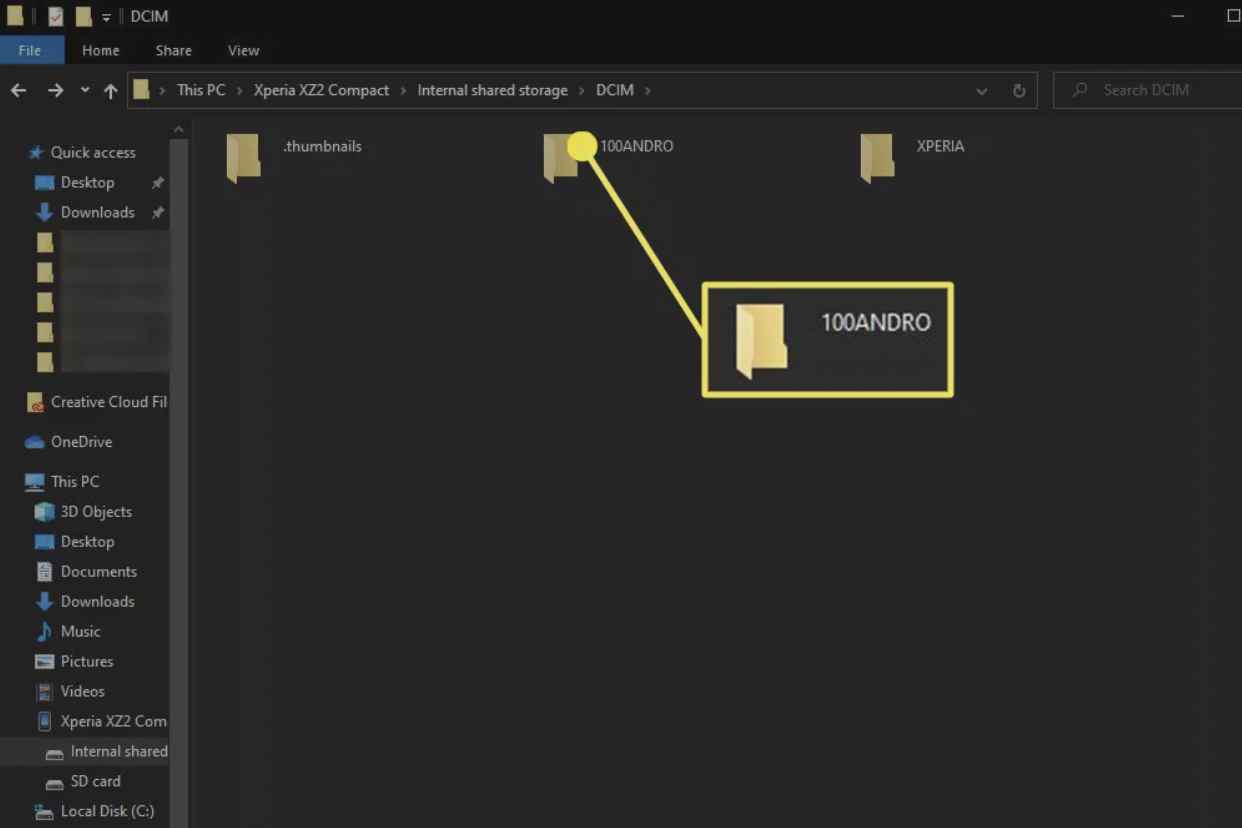
Task: Click the Quick access star icon
Action: coord(36,152)
